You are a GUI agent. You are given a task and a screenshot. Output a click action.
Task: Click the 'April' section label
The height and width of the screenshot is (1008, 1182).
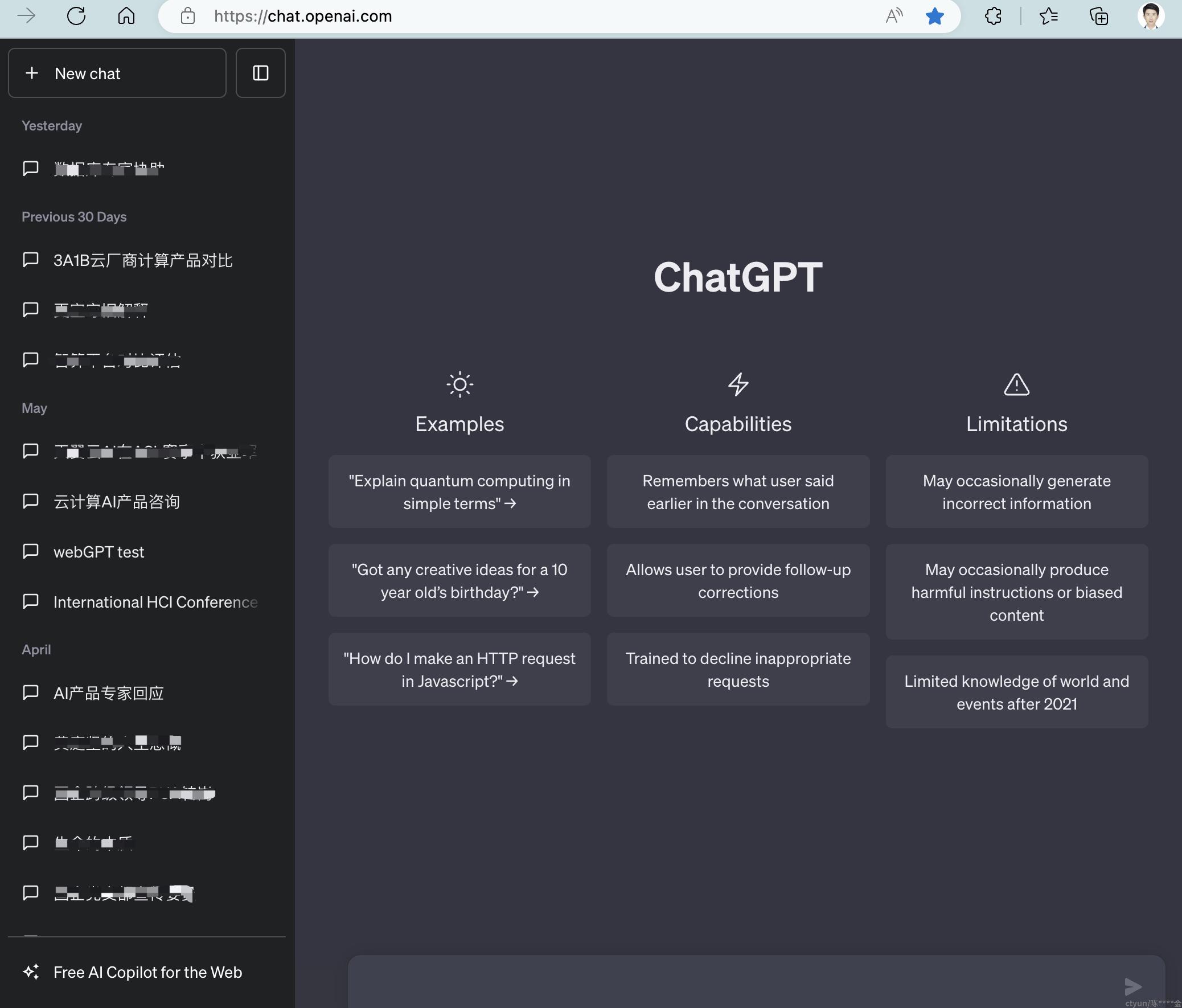point(36,649)
